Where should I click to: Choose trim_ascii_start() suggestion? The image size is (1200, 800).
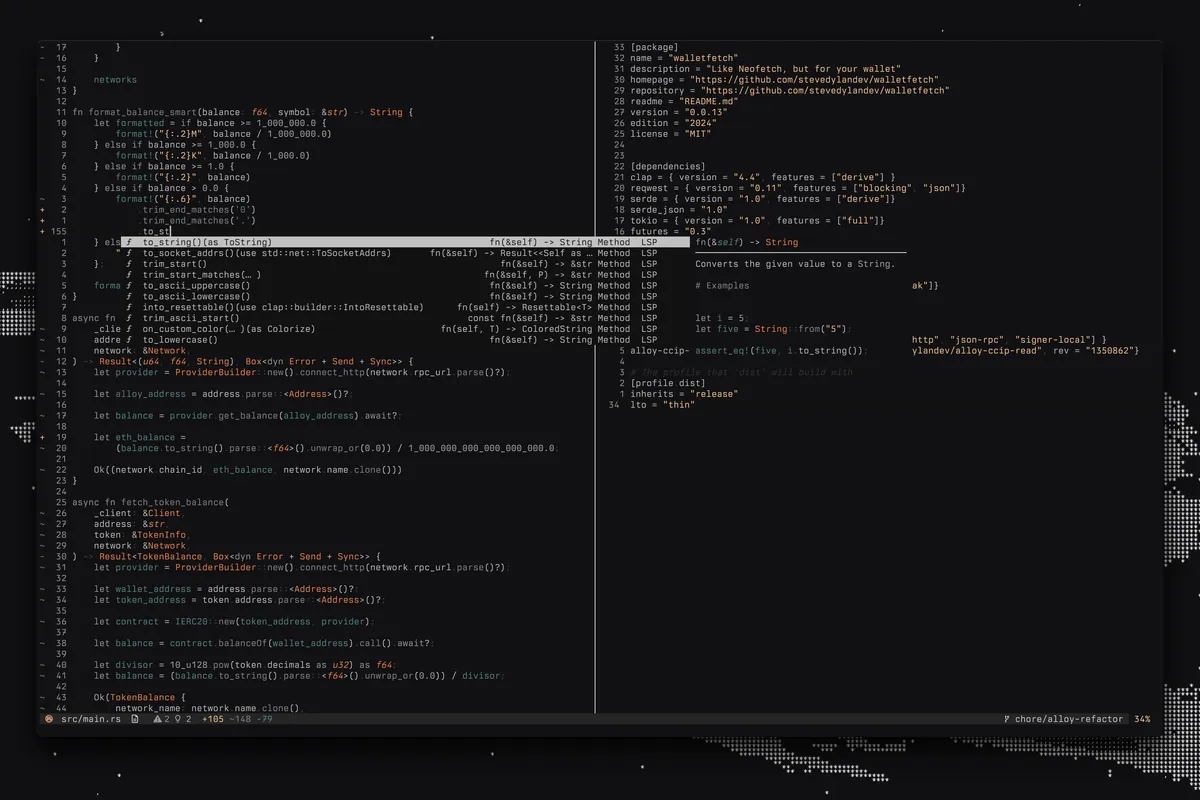pyautogui.click(x=405, y=318)
